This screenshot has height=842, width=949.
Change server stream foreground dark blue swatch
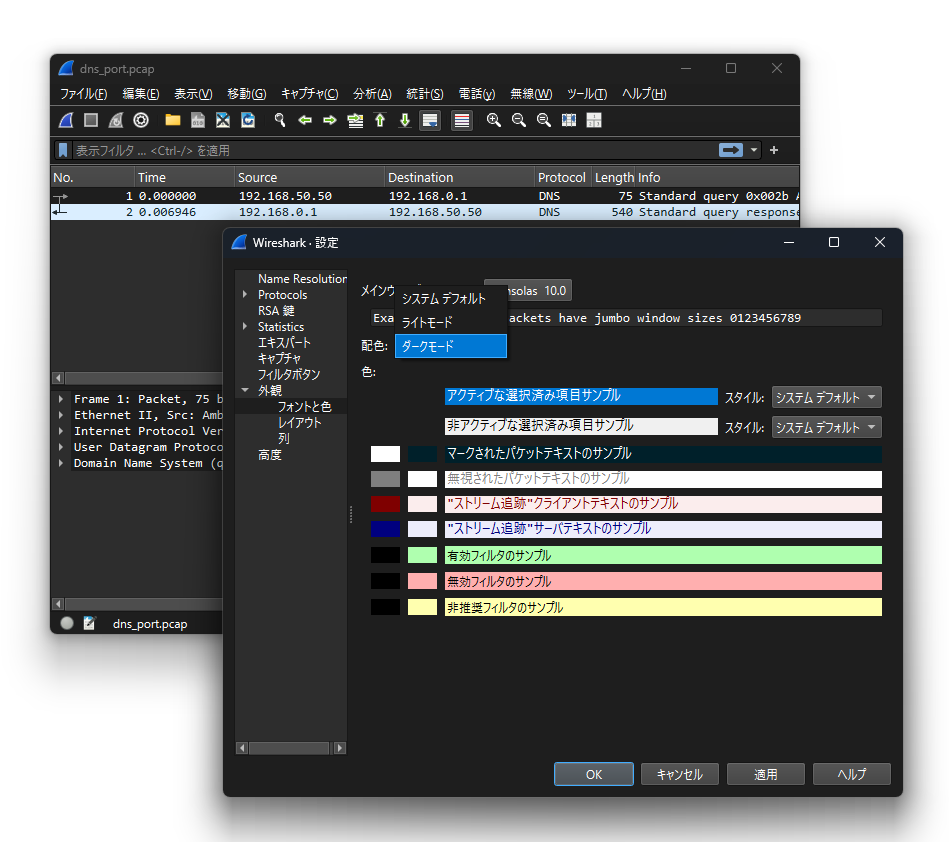(386, 529)
